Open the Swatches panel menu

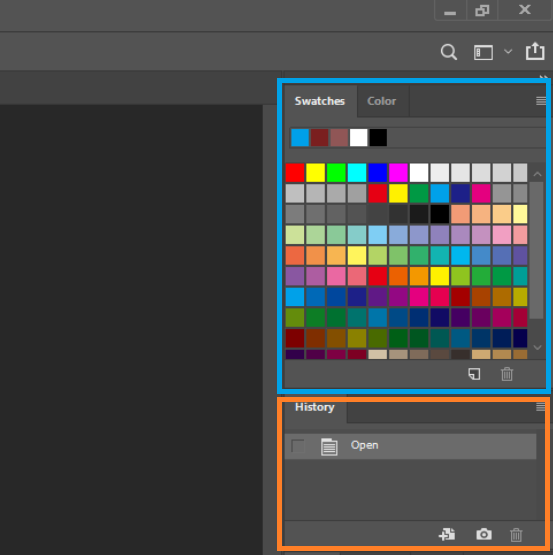click(541, 101)
